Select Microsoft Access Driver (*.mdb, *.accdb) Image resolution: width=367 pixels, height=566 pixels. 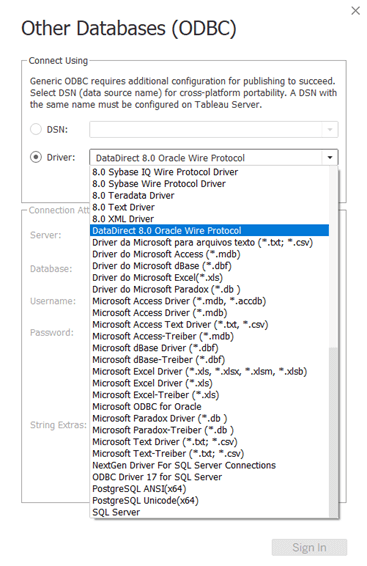pyautogui.click(x=209, y=301)
